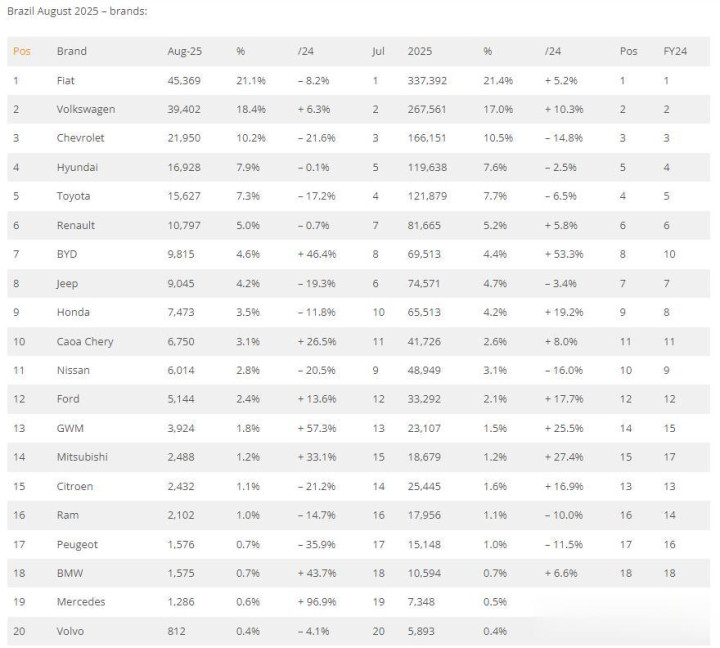
Task: Select the Renault brand name
Action: coord(76,225)
